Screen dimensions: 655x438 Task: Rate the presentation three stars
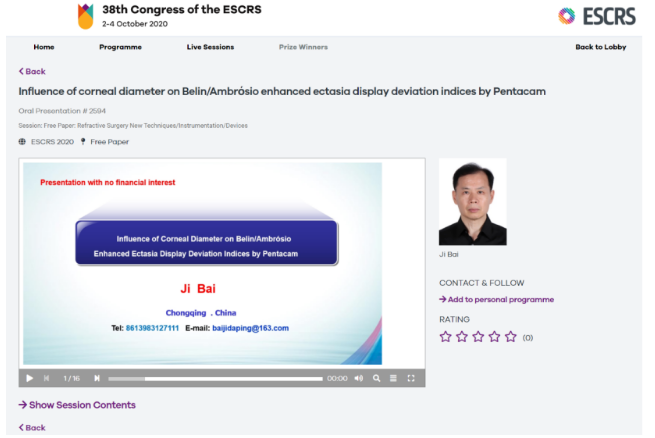(478, 337)
